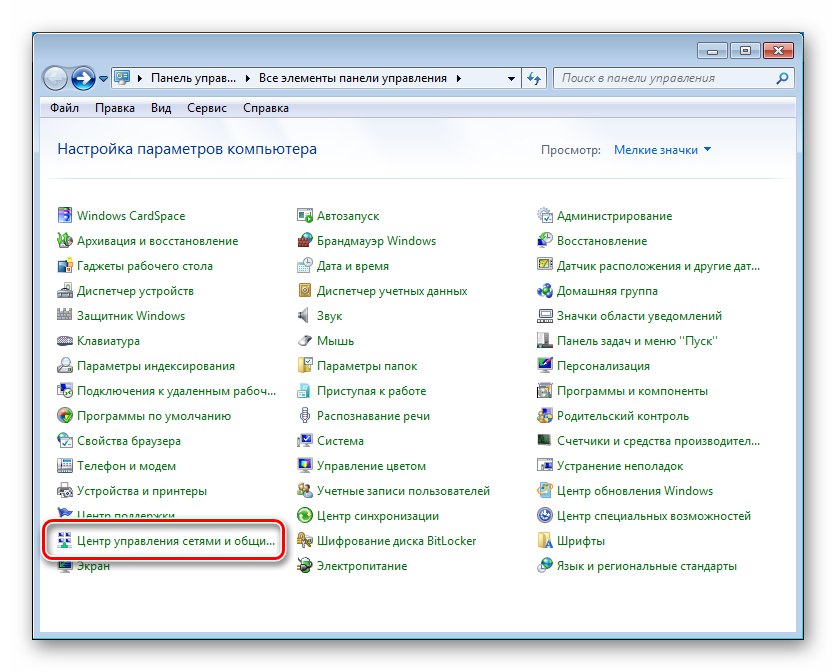This screenshot has width=836, height=672.
Task: Click the Администрирование gear icon
Action: 545,215
